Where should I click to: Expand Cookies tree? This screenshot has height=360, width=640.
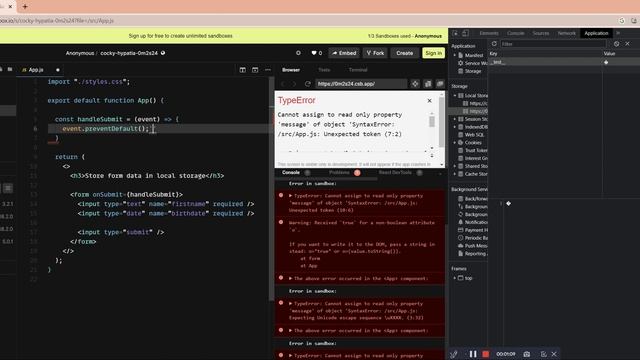455,143
